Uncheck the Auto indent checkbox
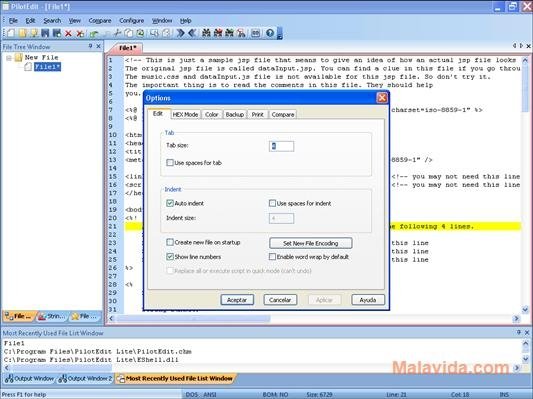Viewport: 533px width, 399px height. [x=170, y=203]
